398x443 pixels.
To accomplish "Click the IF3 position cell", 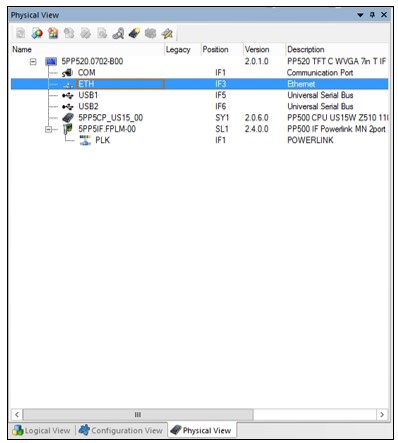I will pos(220,84).
